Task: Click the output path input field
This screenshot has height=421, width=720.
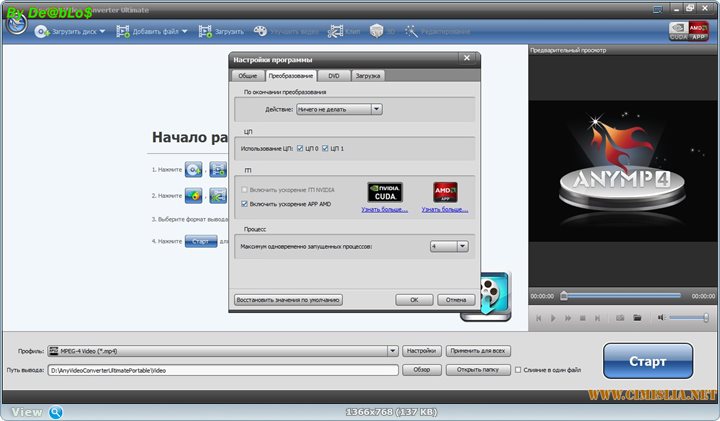Action: [223, 370]
